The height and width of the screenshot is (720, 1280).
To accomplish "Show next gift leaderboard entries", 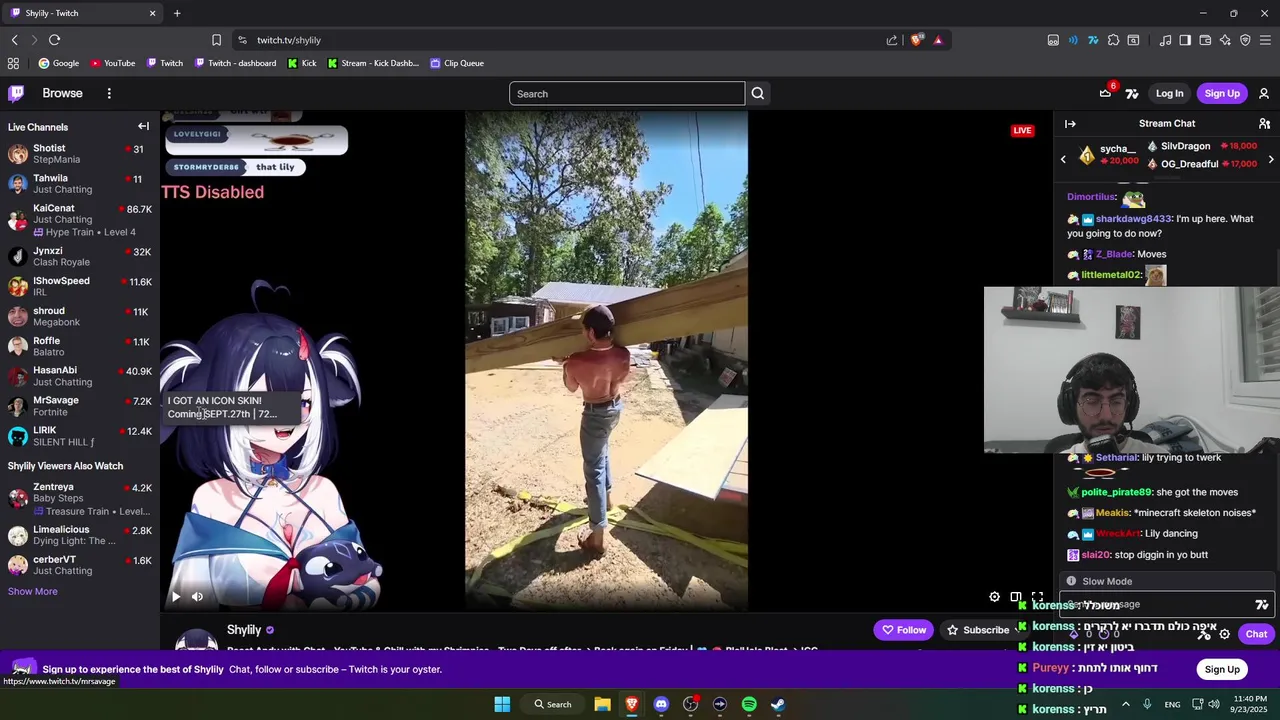I will coord(1271,159).
